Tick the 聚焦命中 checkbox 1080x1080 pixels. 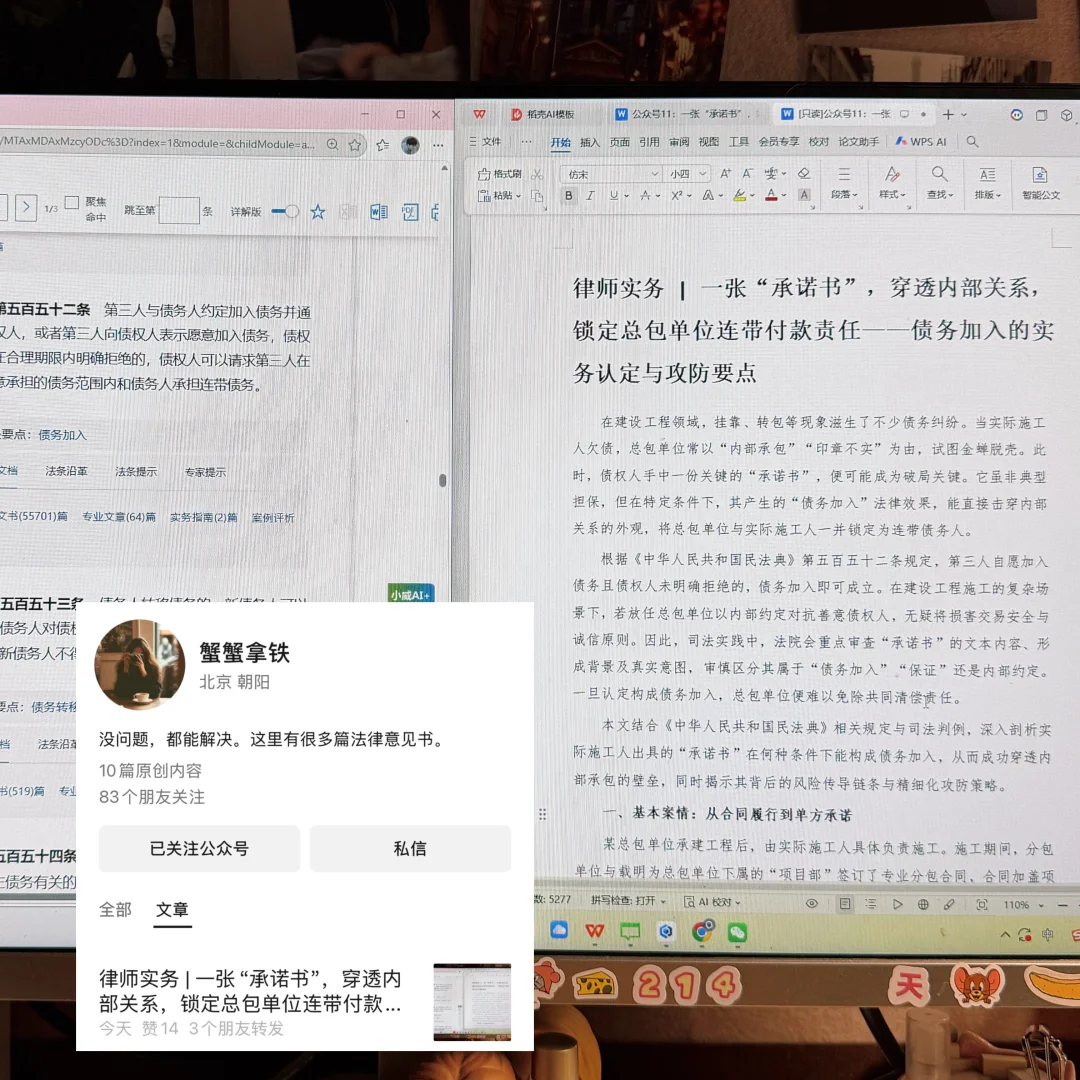72,202
